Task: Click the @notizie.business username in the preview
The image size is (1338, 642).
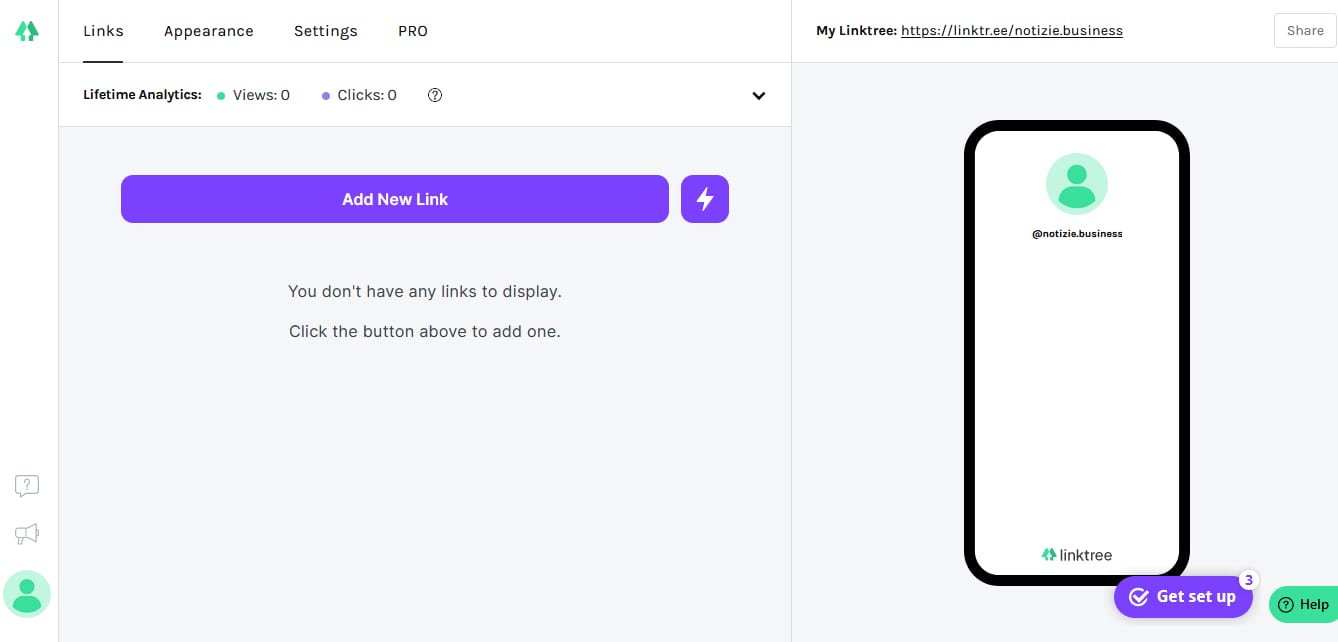Action: click(x=1077, y=234)
